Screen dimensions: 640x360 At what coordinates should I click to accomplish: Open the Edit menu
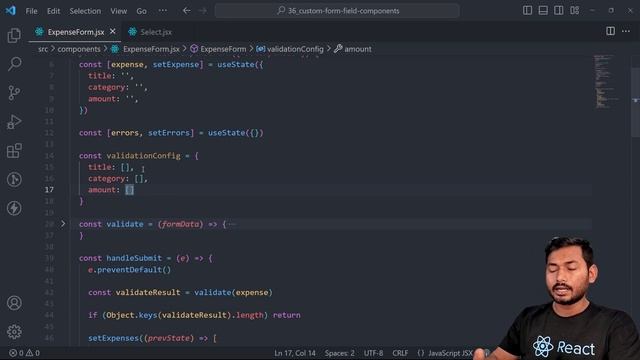pos(53,11)
